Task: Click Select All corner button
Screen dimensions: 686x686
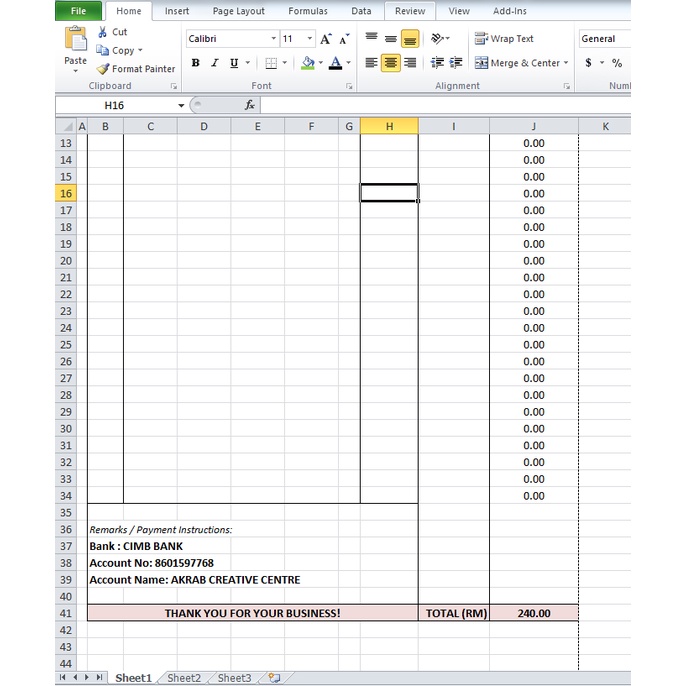Action: 66,126
